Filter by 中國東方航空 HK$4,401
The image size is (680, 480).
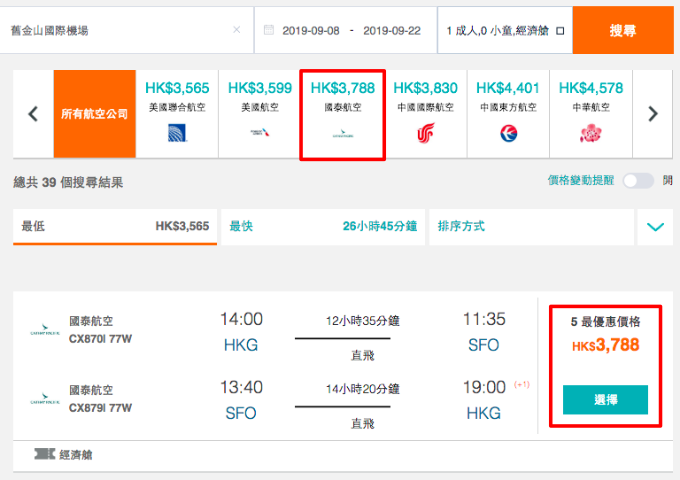(508, 114)
